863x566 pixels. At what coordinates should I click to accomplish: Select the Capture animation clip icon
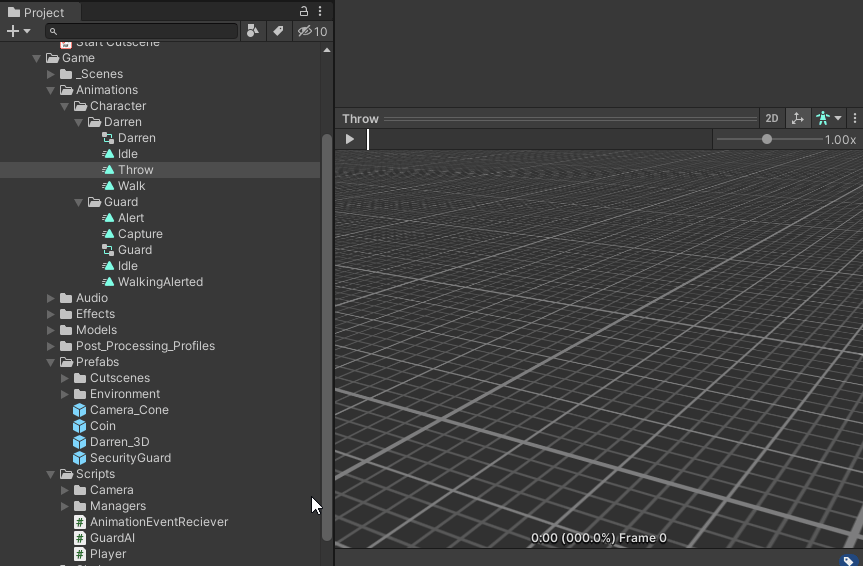tap(108, 233)
